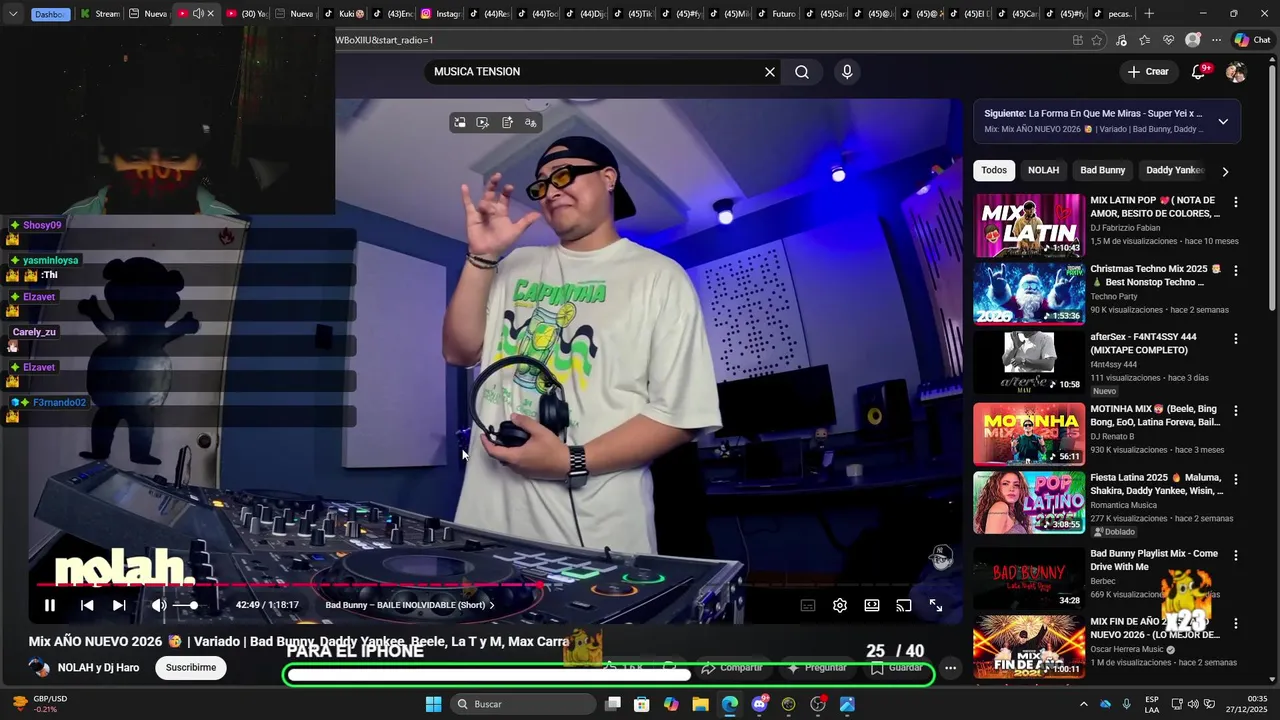Click the third overlay icon above the video

pyautogui.click(x=507, y=123)
